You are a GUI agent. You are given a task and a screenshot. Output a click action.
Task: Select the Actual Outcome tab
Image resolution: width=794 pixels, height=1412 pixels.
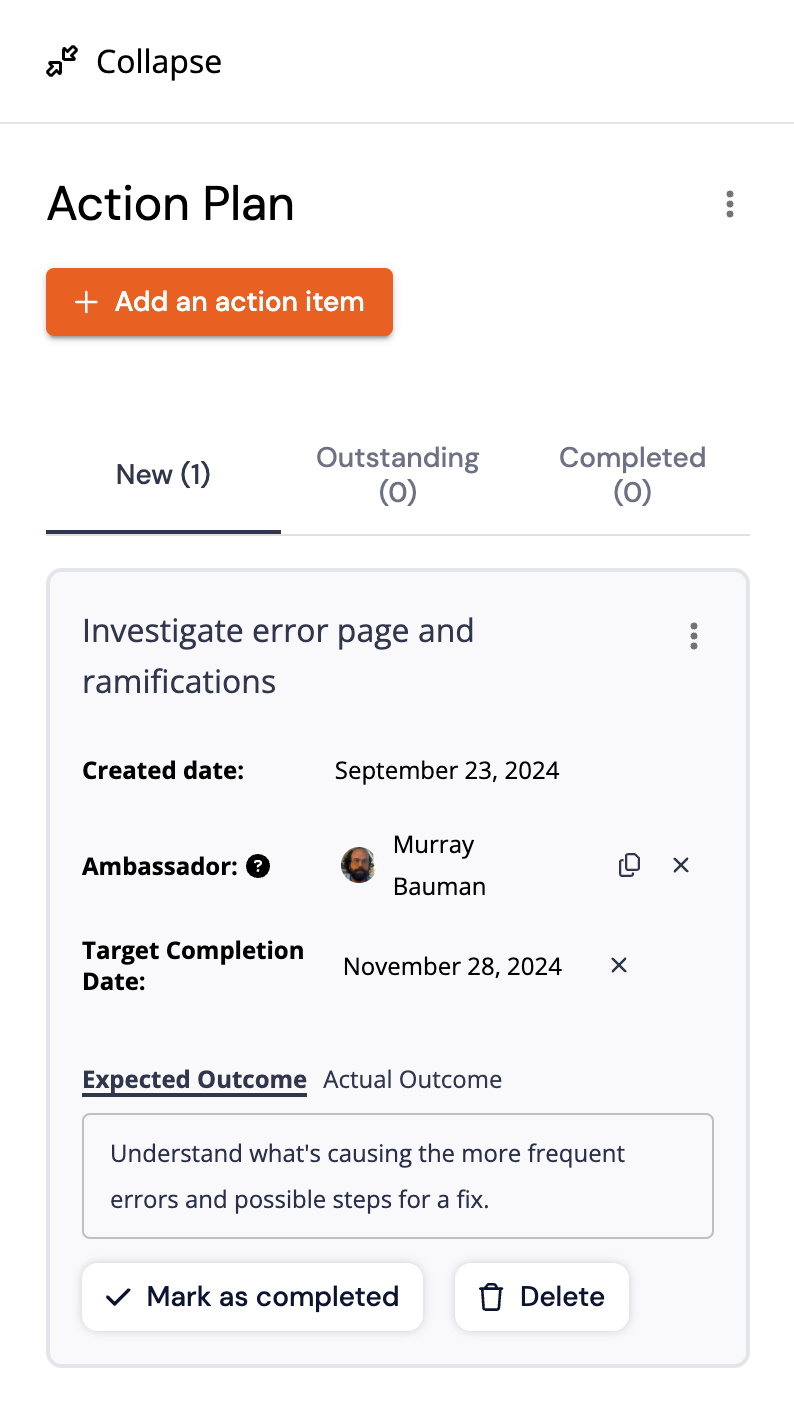coord(413,1080)
